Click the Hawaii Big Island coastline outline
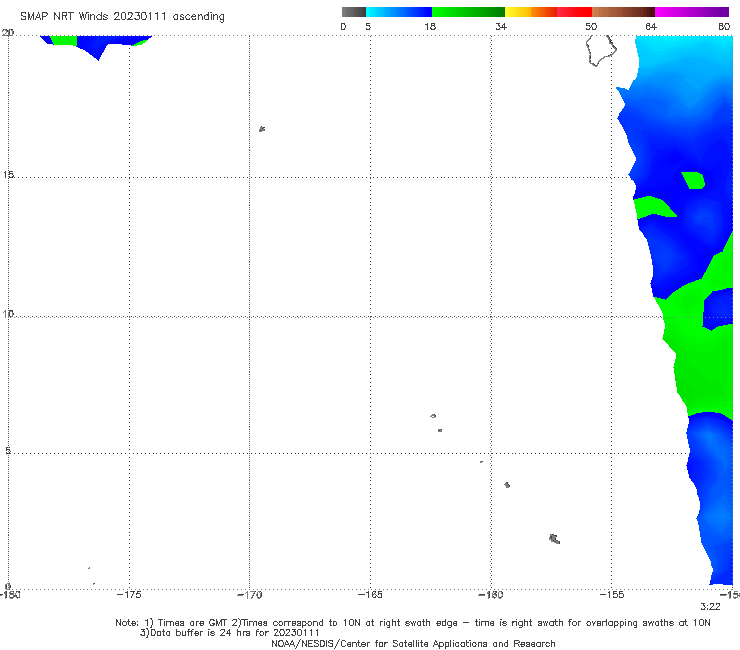This screenshot has width=740, height=650. (601, 51)
